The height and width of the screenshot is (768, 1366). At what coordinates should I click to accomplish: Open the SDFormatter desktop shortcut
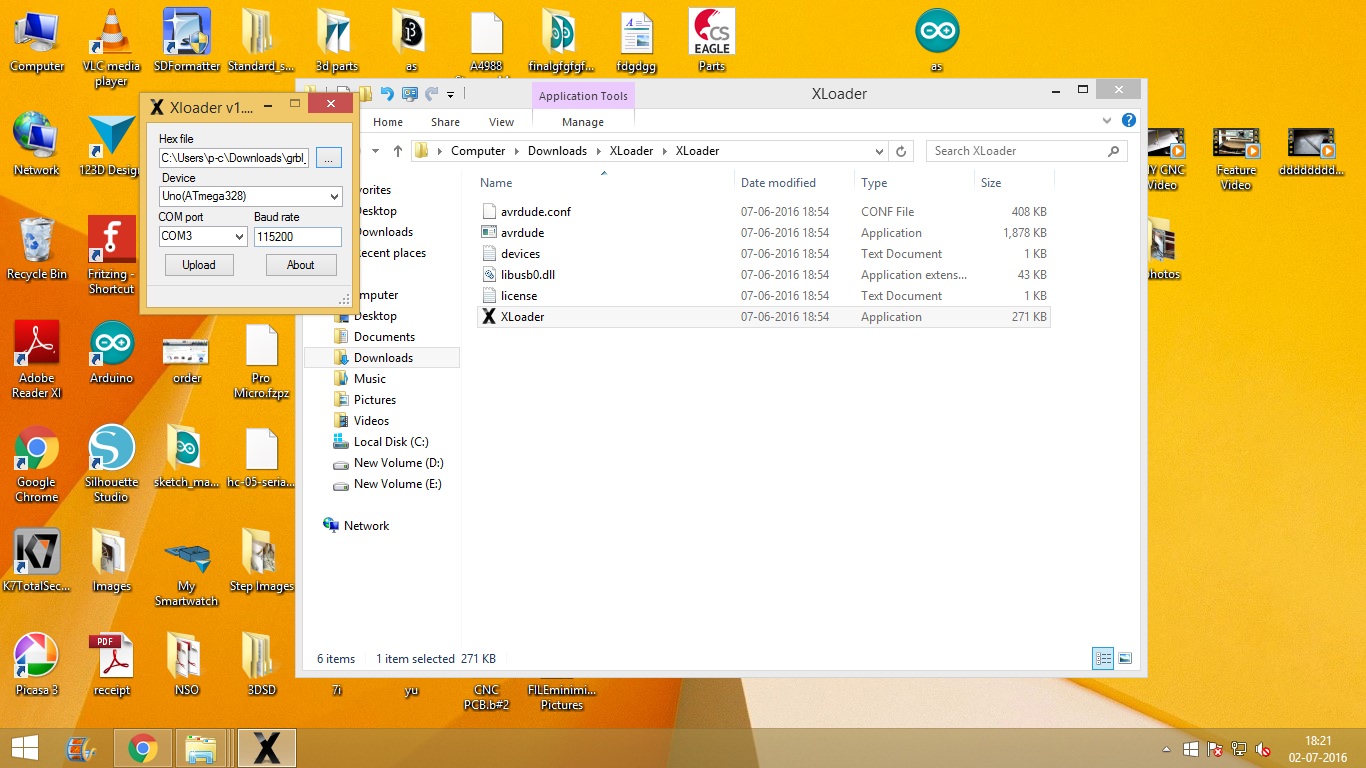pos(187,40)
